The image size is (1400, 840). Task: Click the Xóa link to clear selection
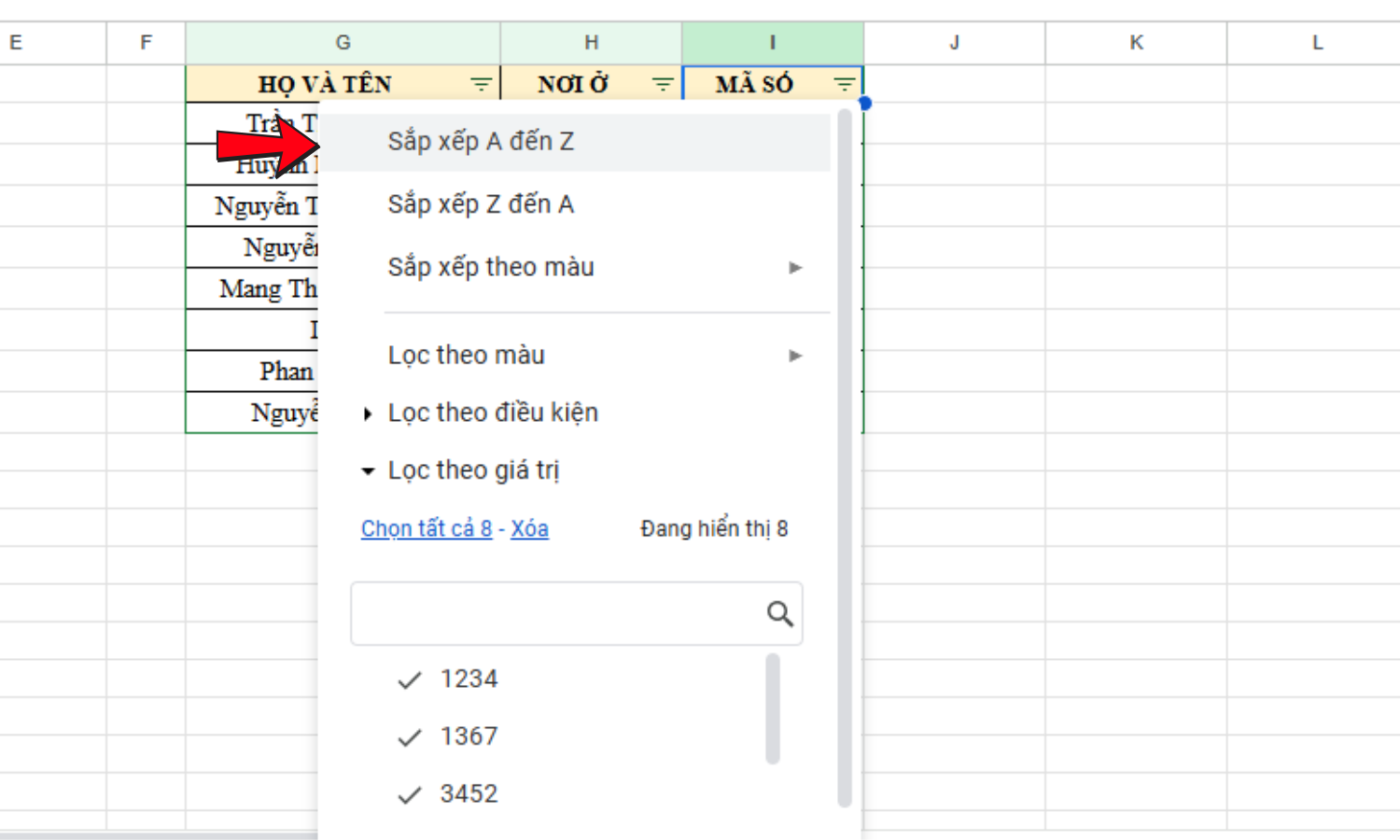point(528,528)
